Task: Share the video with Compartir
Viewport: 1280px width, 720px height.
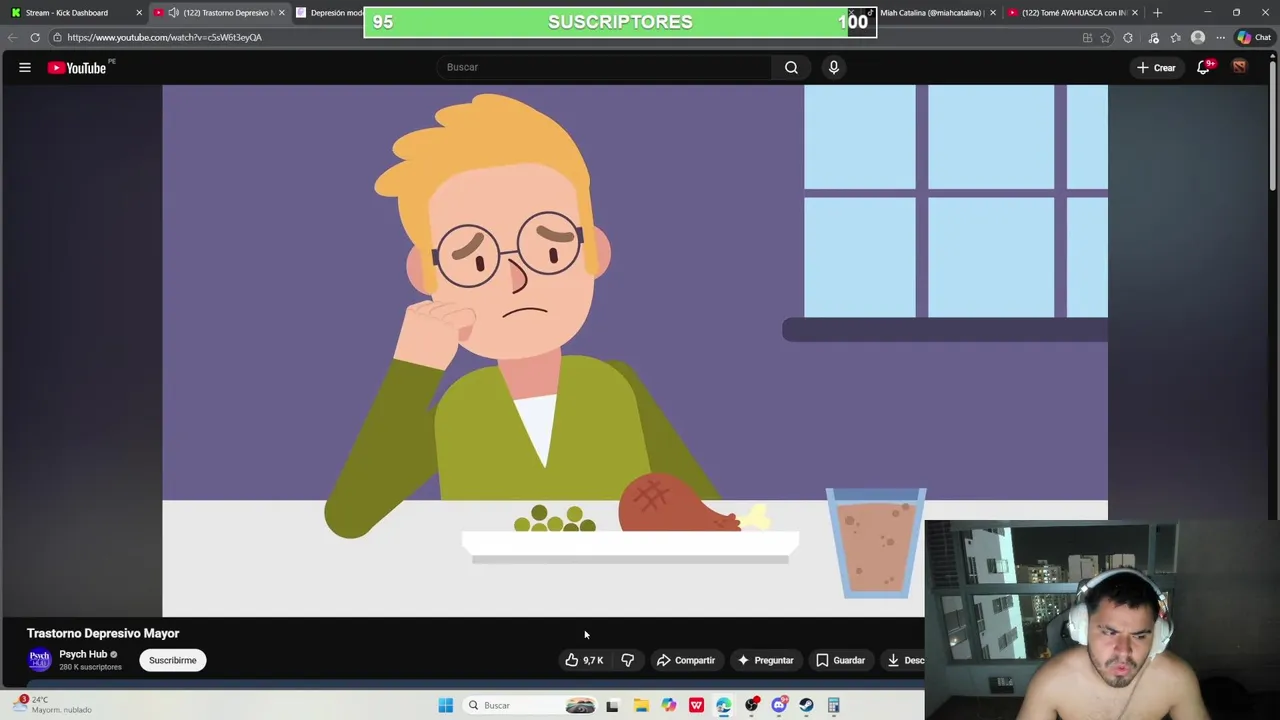Action: coord(686,660)
